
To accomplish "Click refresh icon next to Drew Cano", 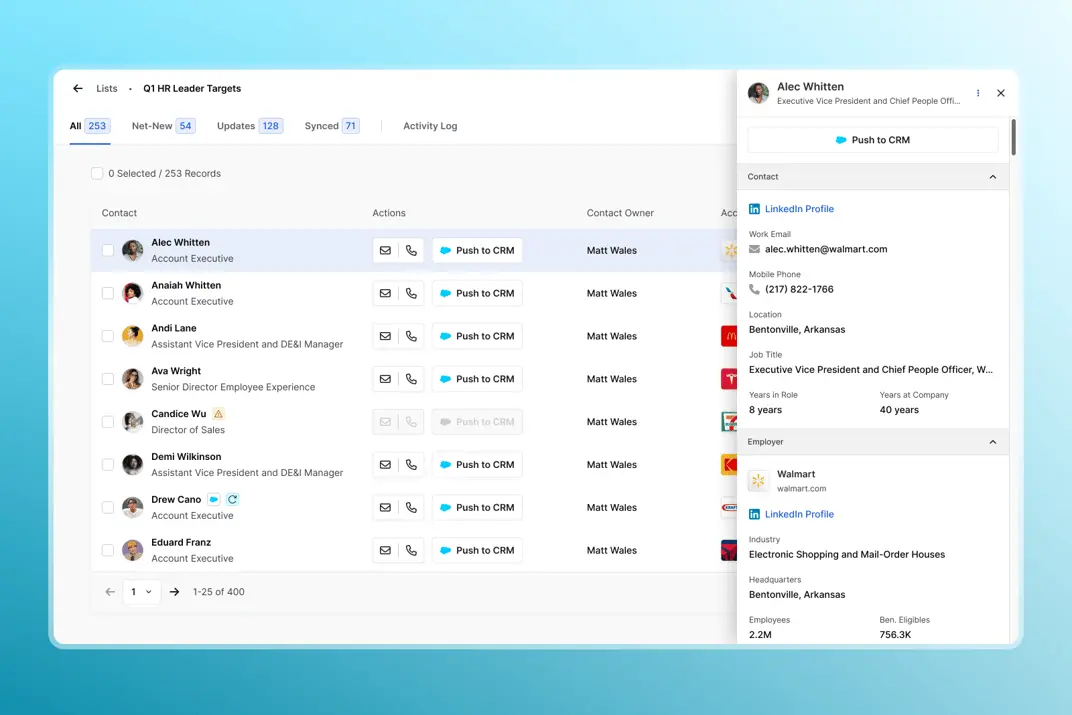I will click(232, 499).
